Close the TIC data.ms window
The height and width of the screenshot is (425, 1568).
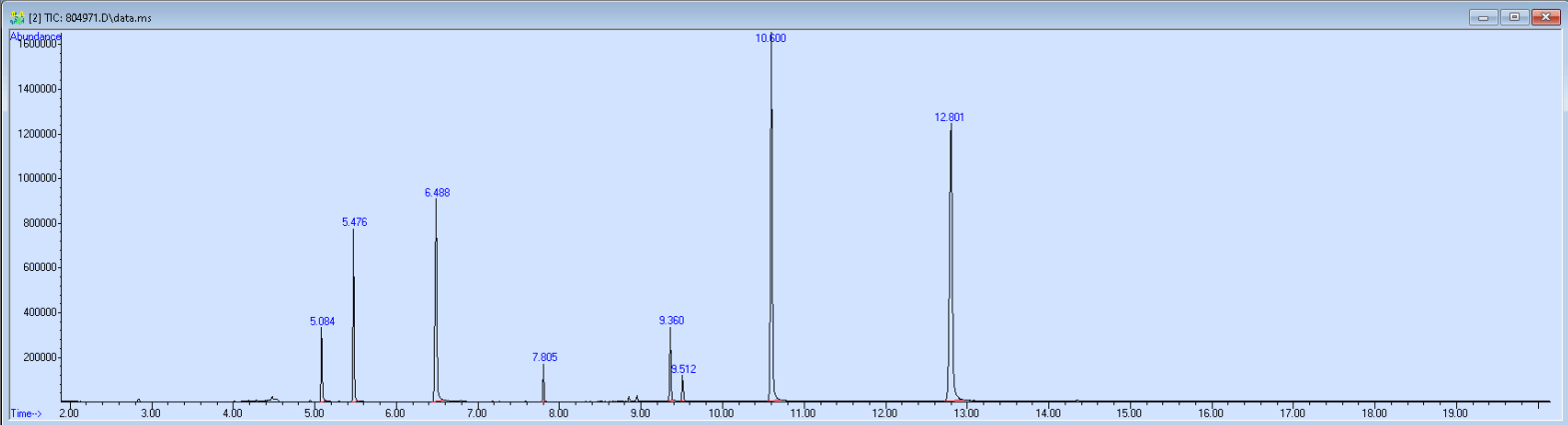coord(1546,17)
